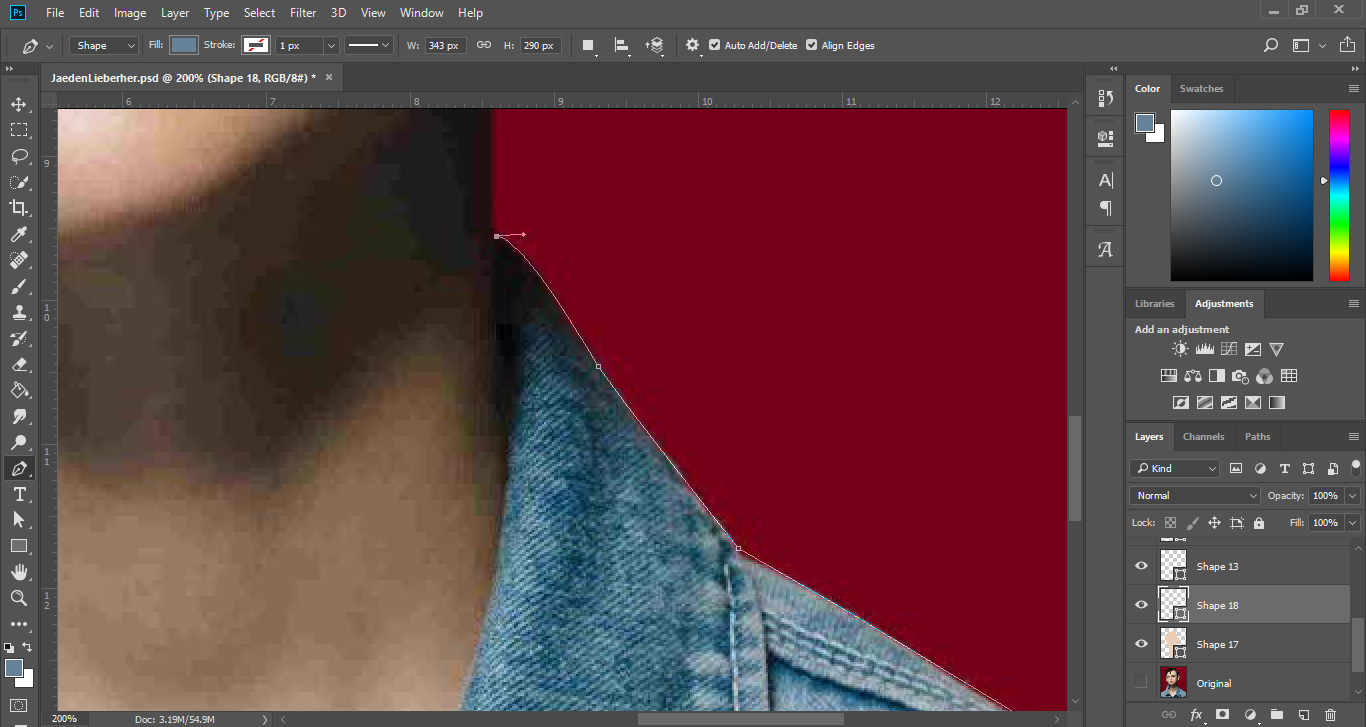1366x727 pixels.
Task: Open the stroke width dropdown
Action: tap(331, 46)
